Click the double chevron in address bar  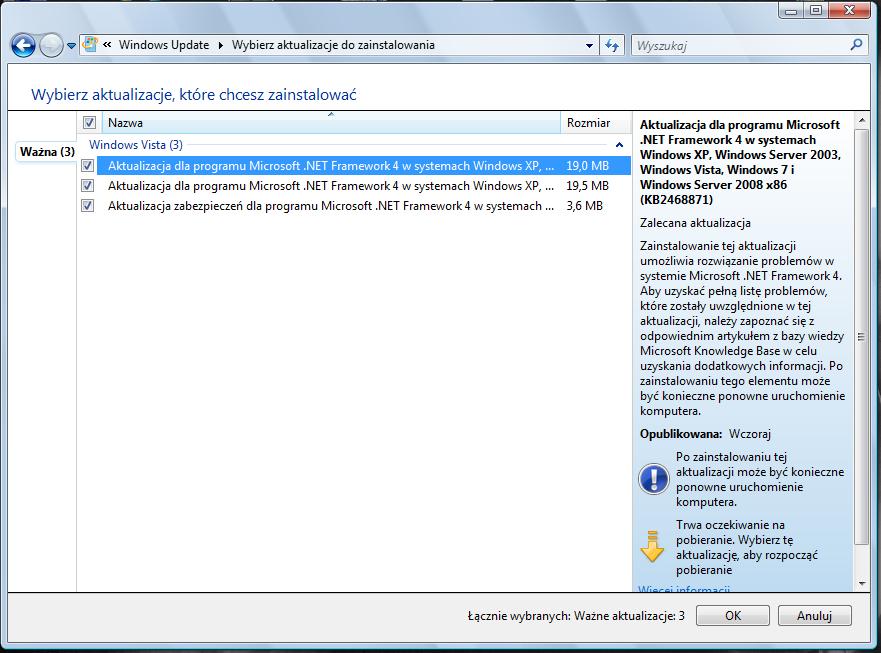[107, 45]
